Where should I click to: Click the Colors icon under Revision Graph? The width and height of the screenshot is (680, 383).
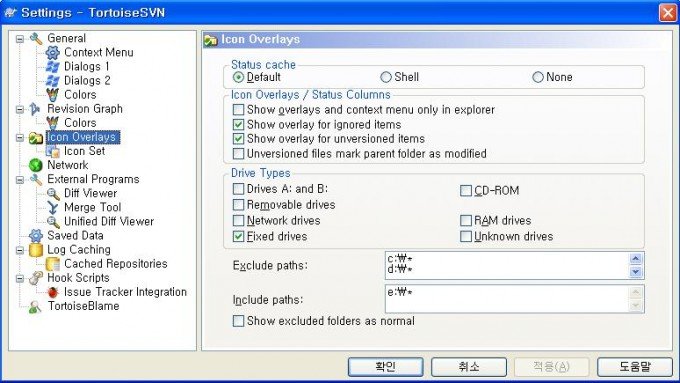tap(52, 123)
